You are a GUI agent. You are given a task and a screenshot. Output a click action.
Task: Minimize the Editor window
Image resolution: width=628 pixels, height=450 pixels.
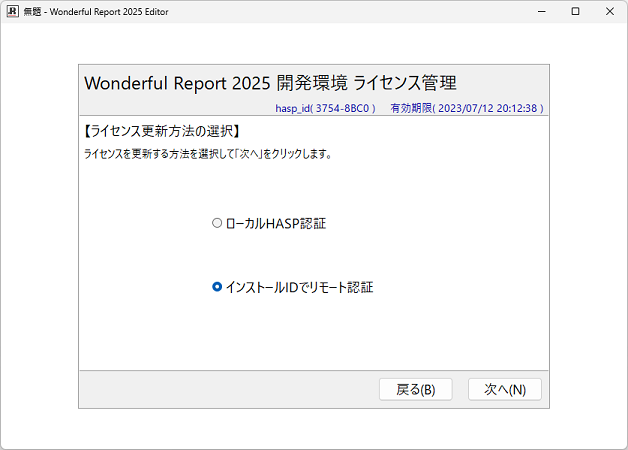coord(541,11)
